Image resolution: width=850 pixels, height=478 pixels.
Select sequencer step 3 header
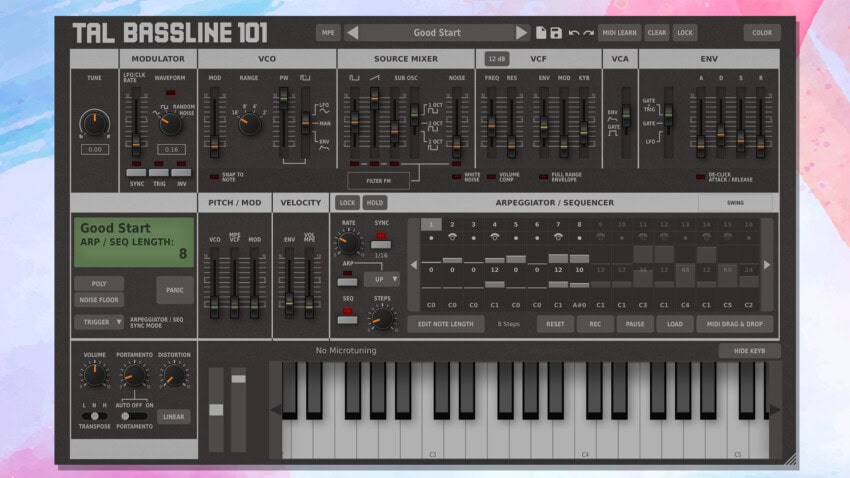(x=473, y=224)
